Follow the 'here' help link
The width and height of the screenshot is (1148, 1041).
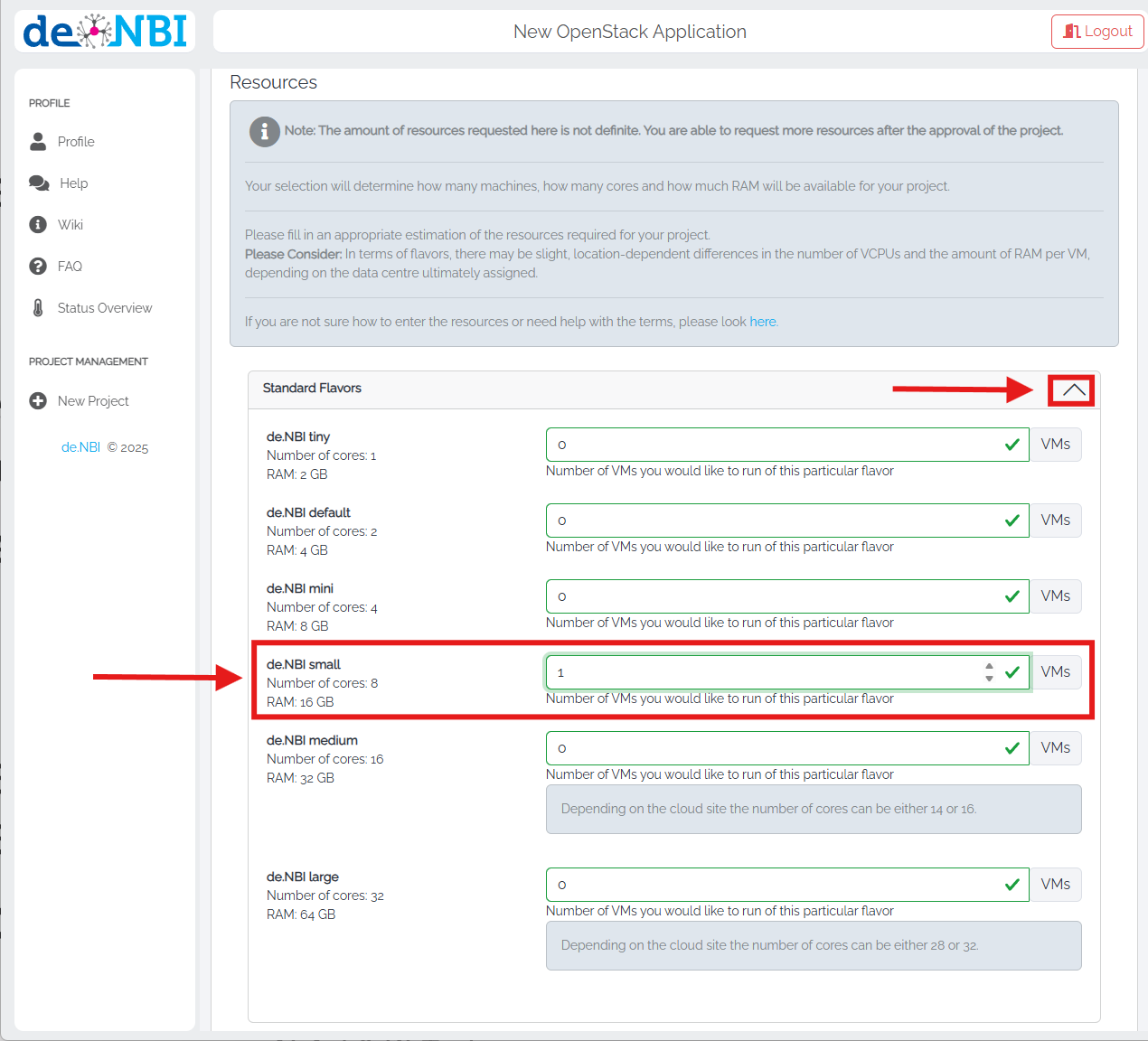pyautogui.click(x=763, y=322)
